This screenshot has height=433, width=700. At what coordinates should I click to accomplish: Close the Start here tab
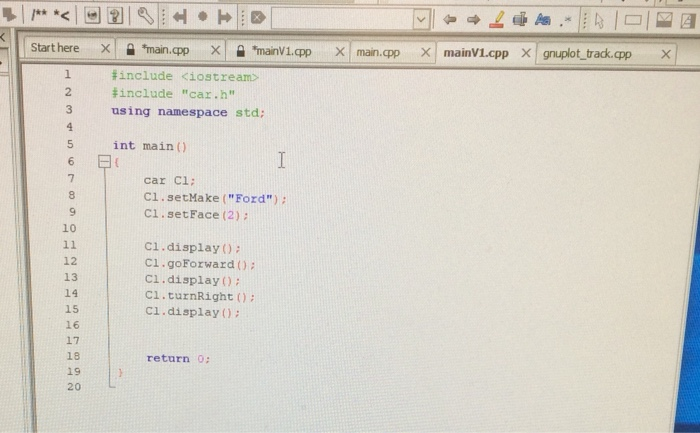click(x=105, y=48)
